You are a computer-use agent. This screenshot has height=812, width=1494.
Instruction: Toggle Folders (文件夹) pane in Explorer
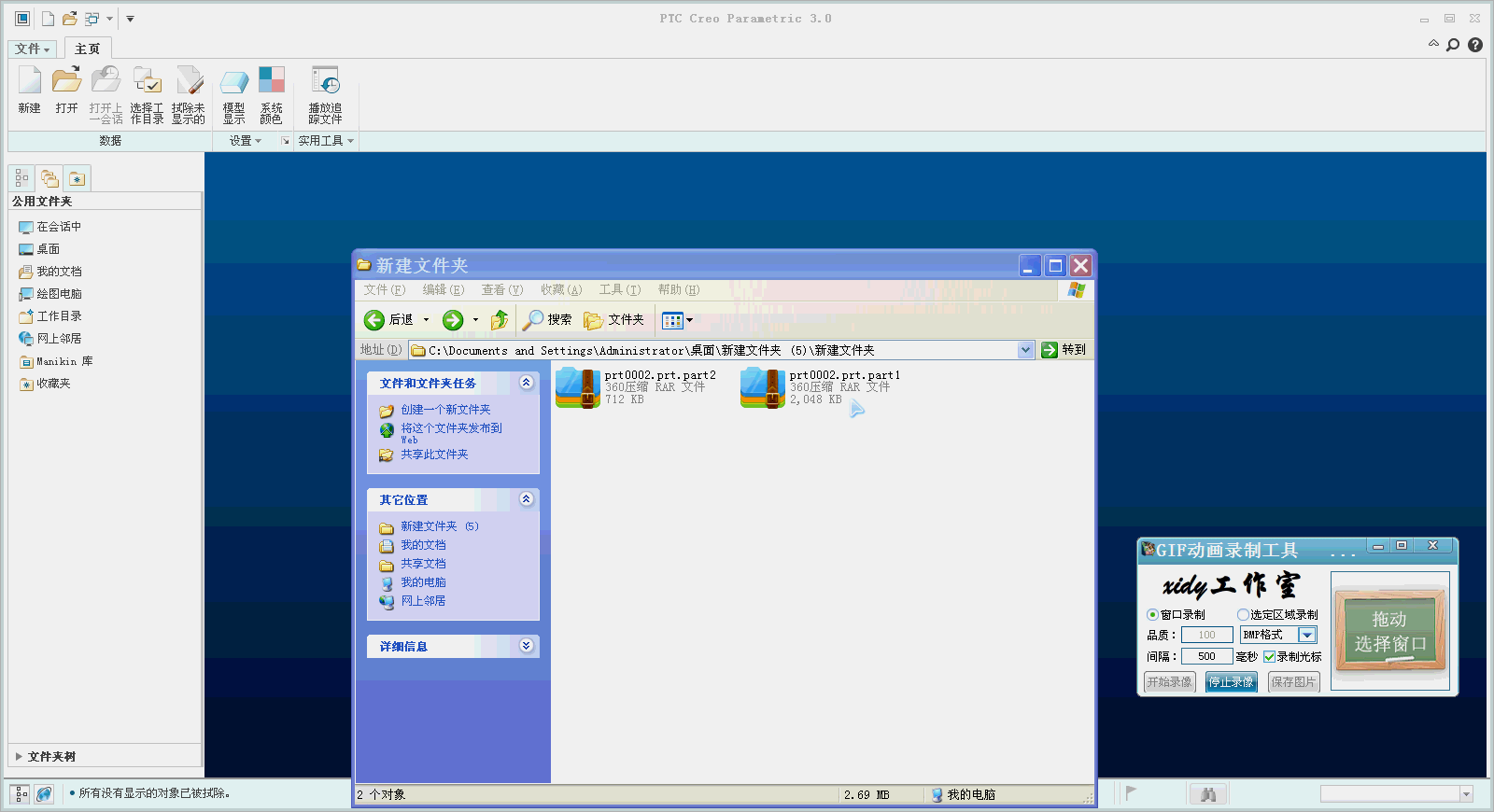click(613, 320)
